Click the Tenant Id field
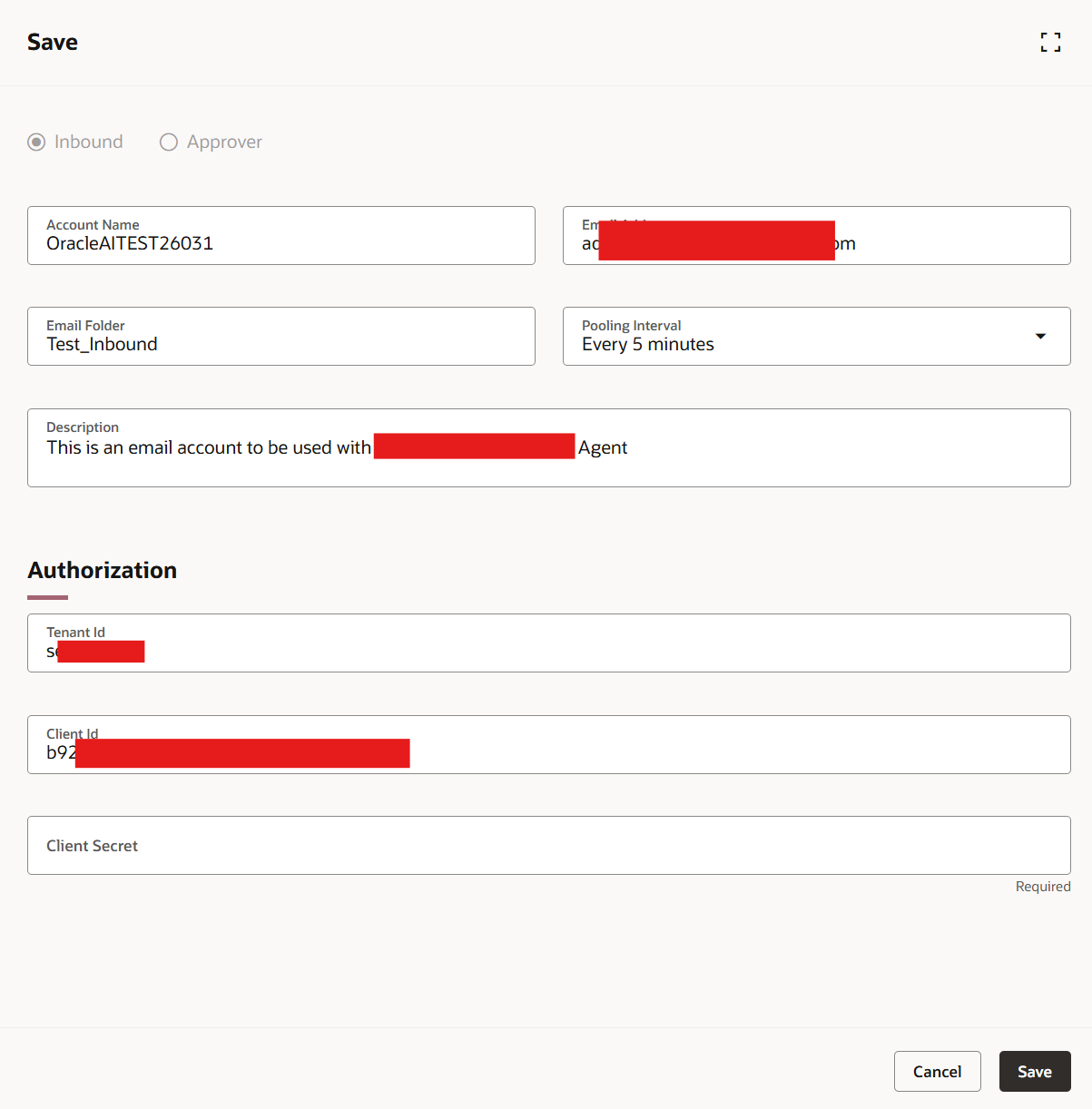 pos(549,643)
